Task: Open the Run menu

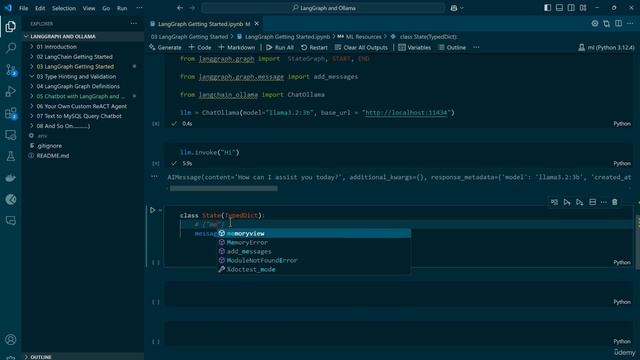Action: pos(122,8)
